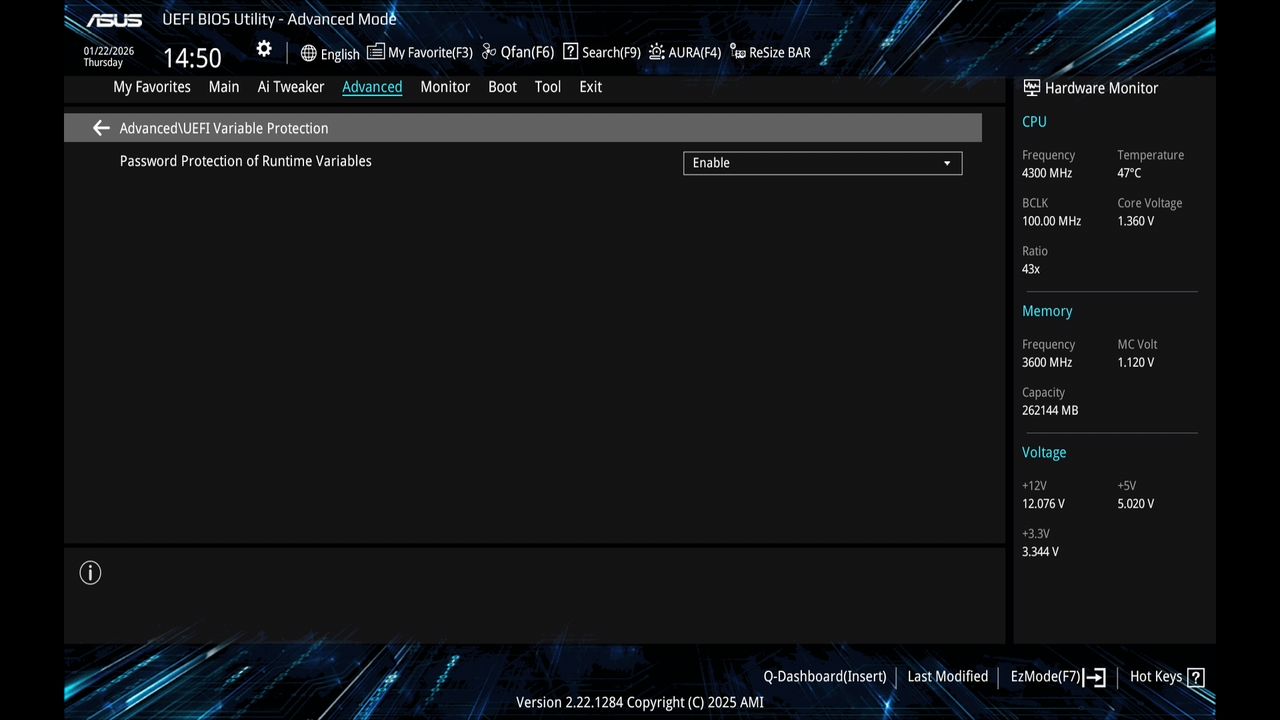Open Q-Dashboard(Insert)
Image resolution: width=1280 pixels, height=720 pixels.
tap(824, 677)
